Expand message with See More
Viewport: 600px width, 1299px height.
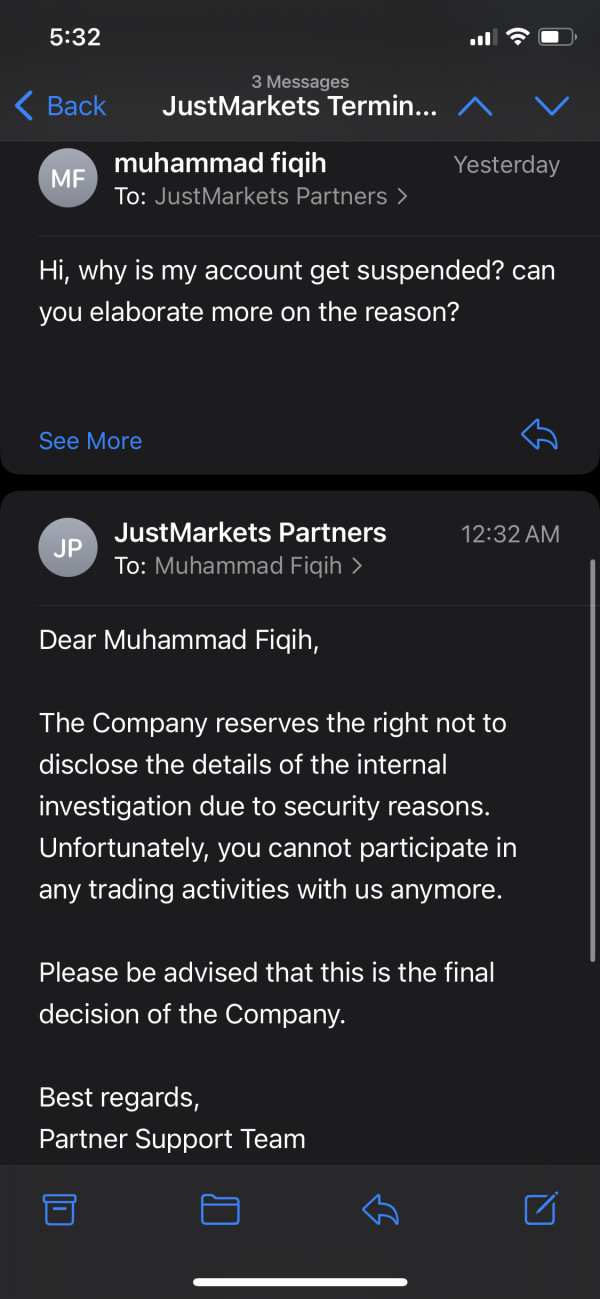[x=90, y=441]
